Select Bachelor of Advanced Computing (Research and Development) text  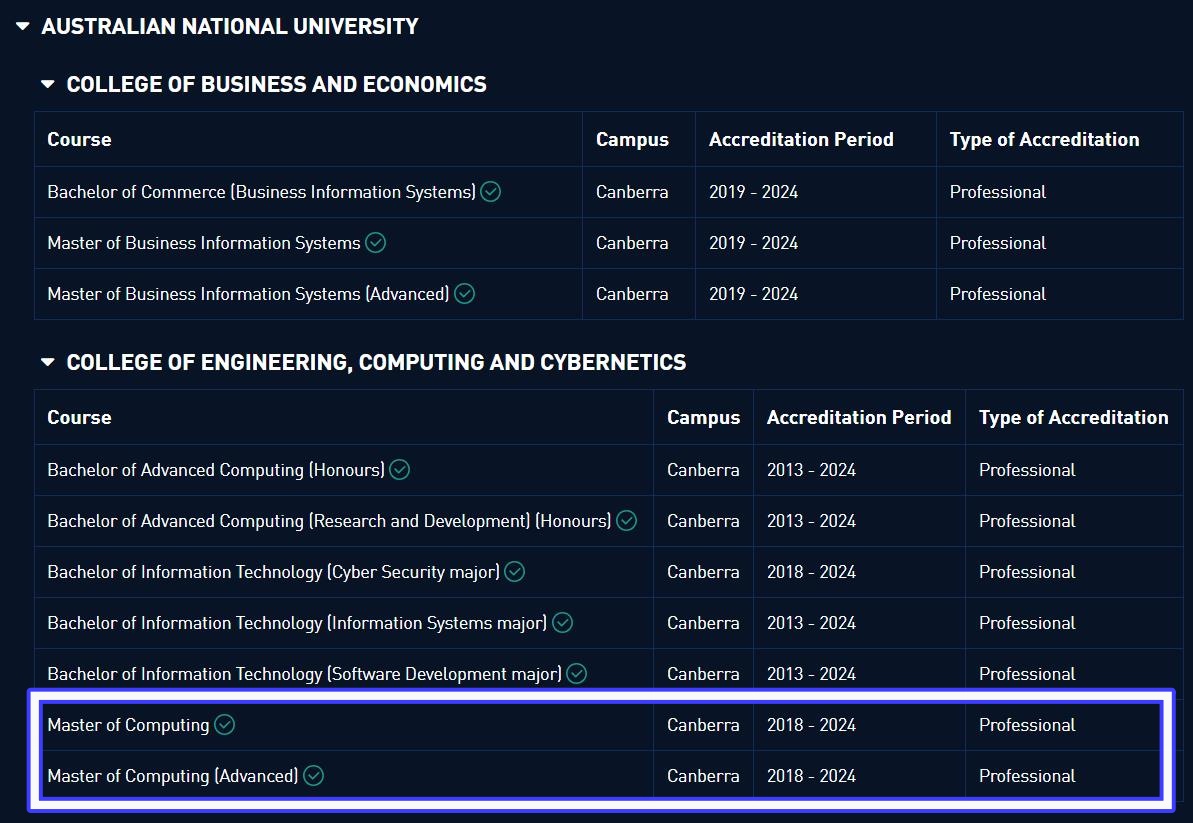pos(329,521)
